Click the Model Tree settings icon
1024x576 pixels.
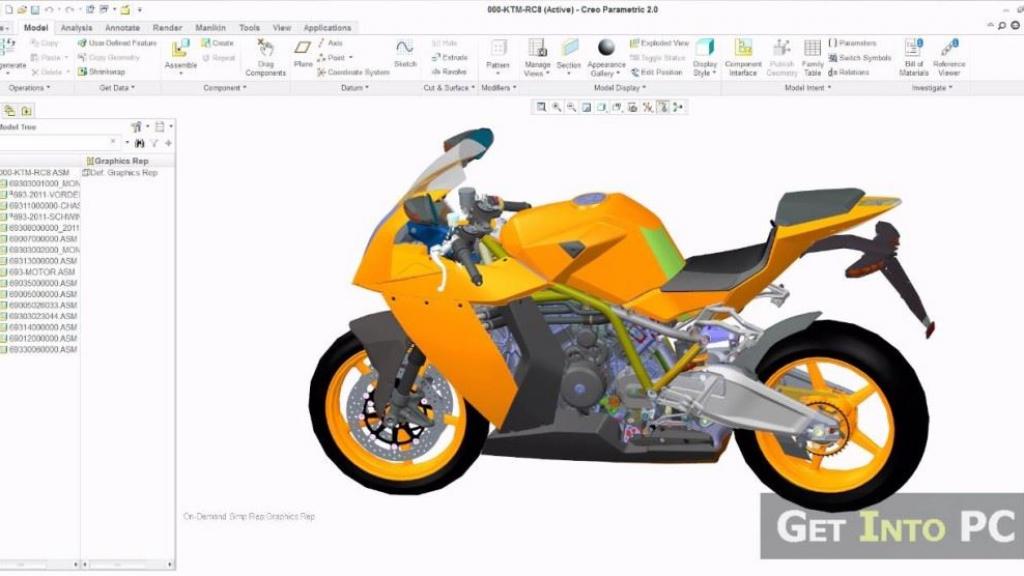click(136, 127)
